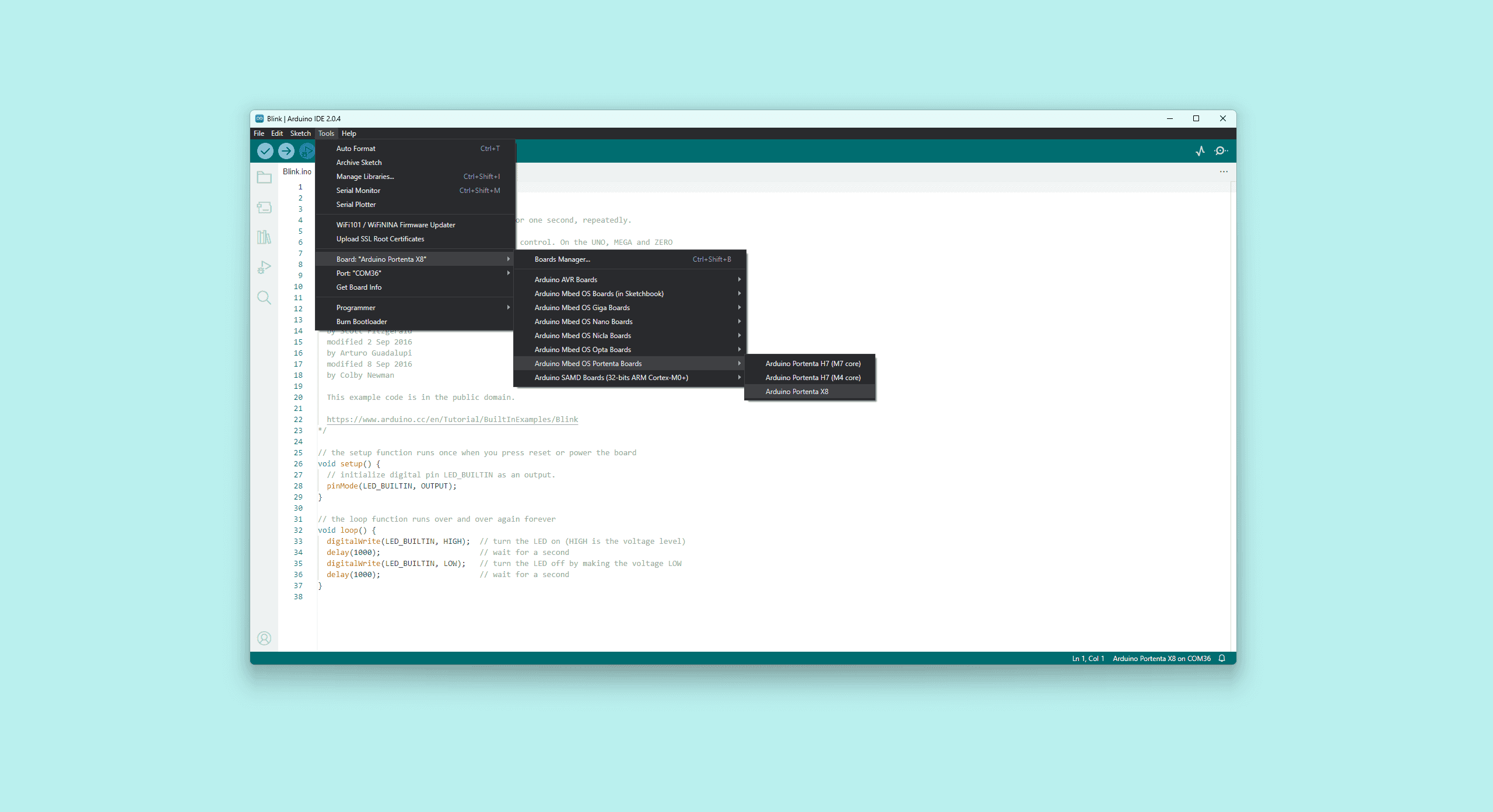The width and height of the screenshot is (1493, 812).
Task: Open the Blink tutorial URL link
Action: (452, 420)
